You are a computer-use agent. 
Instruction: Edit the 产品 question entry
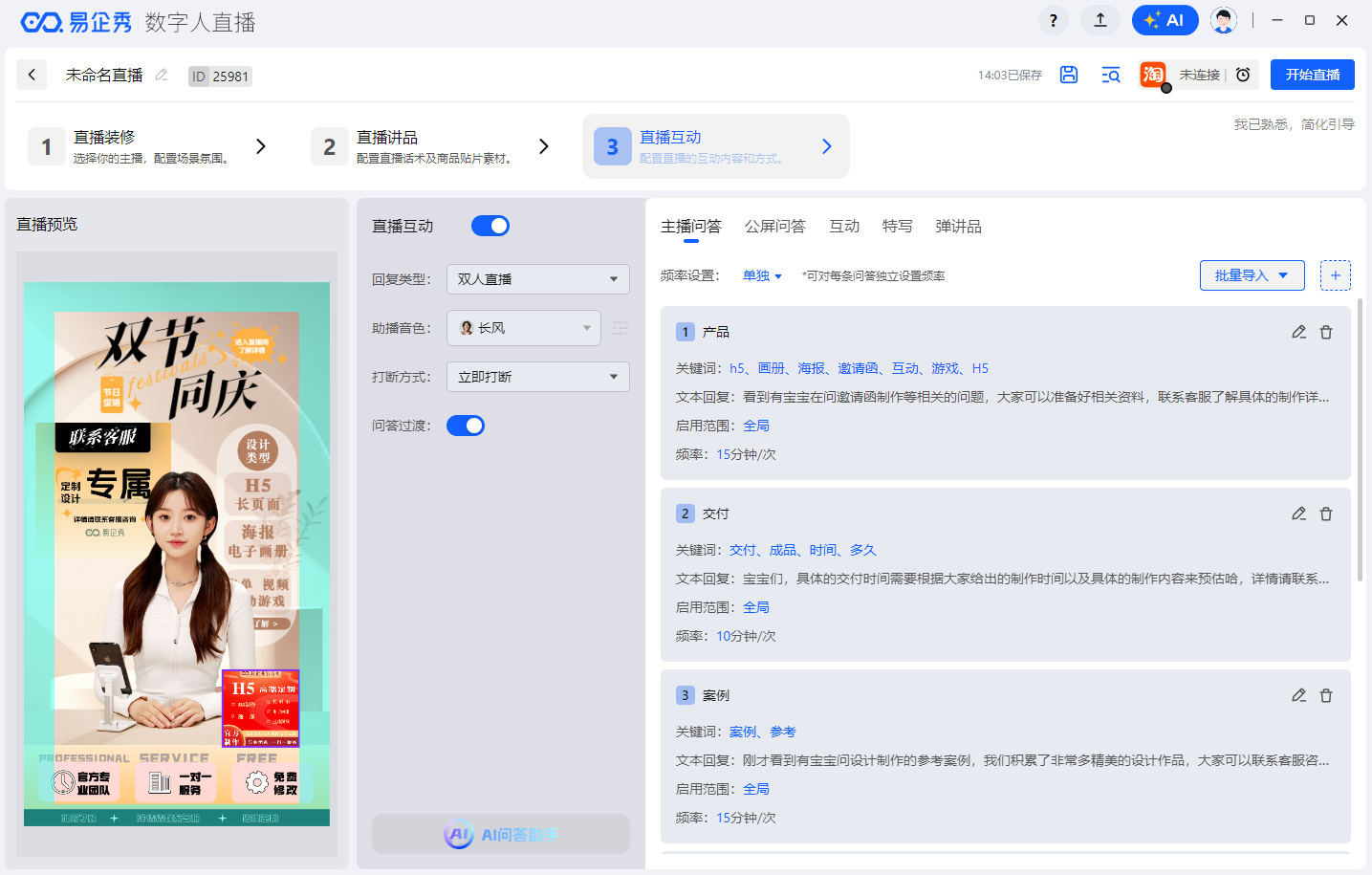(1298, 332)
